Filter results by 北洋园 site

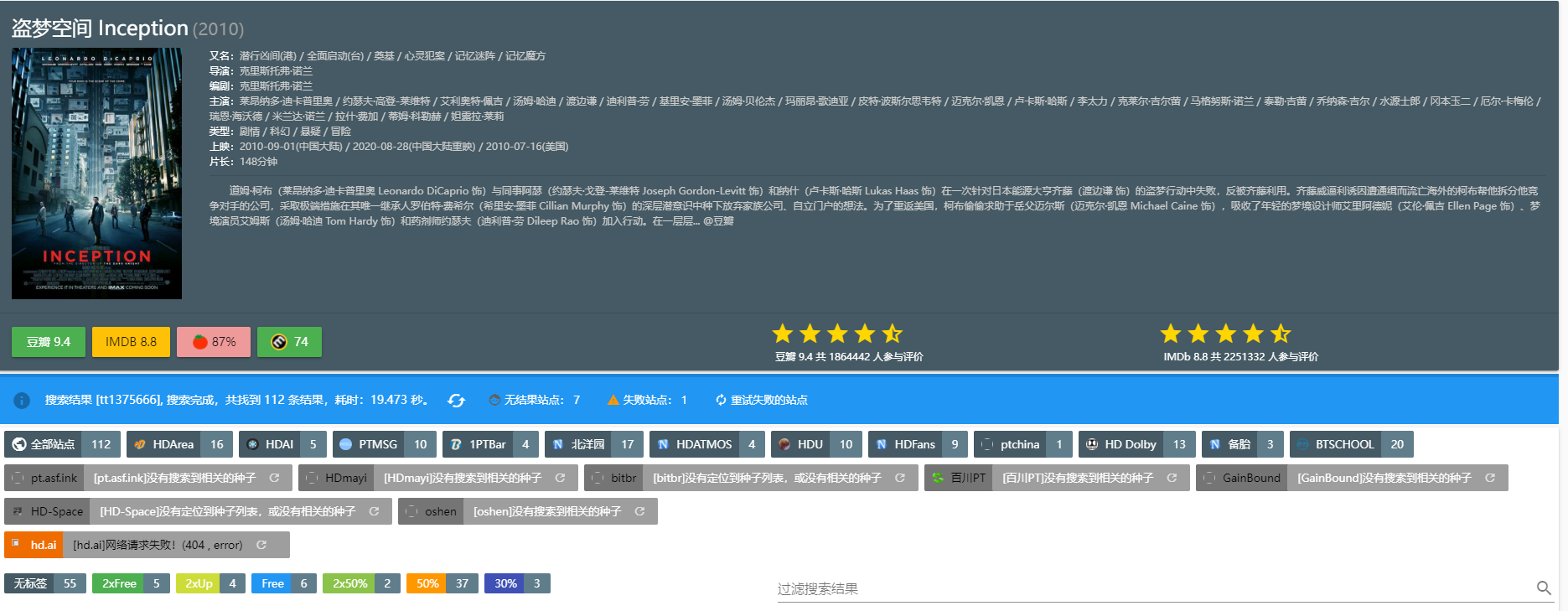[594, 444]
